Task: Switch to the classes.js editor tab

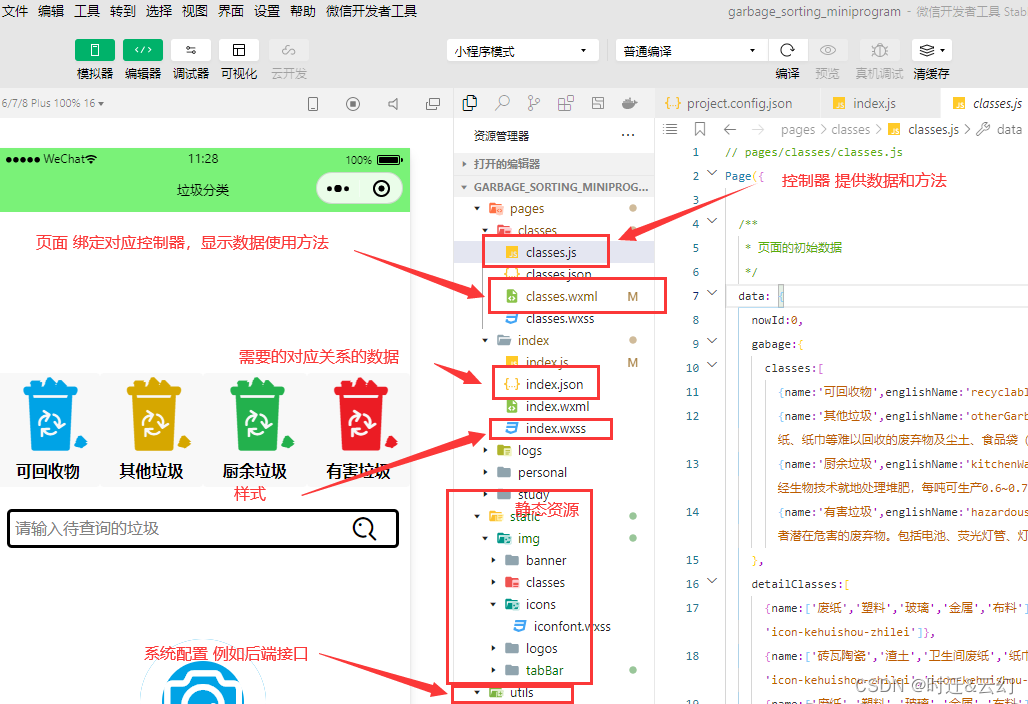Action: coord(984,104)
